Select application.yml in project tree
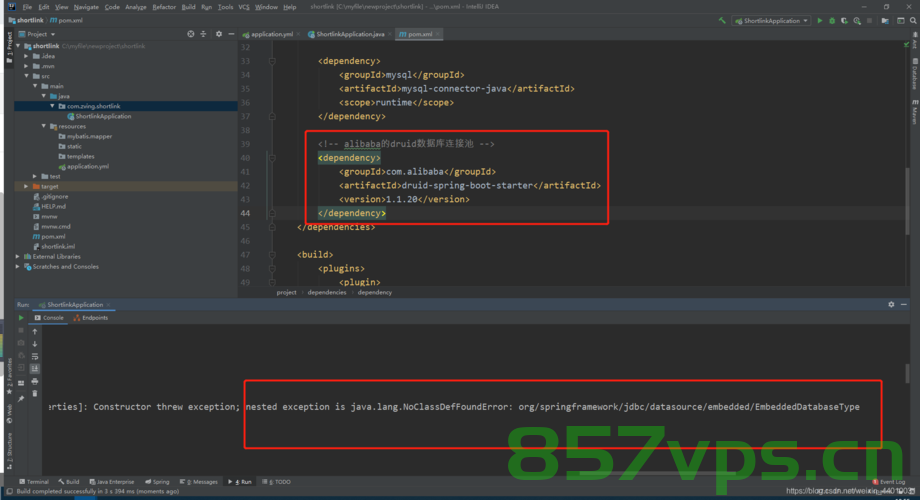Screen dimensions: 920x500 (84, 167)
